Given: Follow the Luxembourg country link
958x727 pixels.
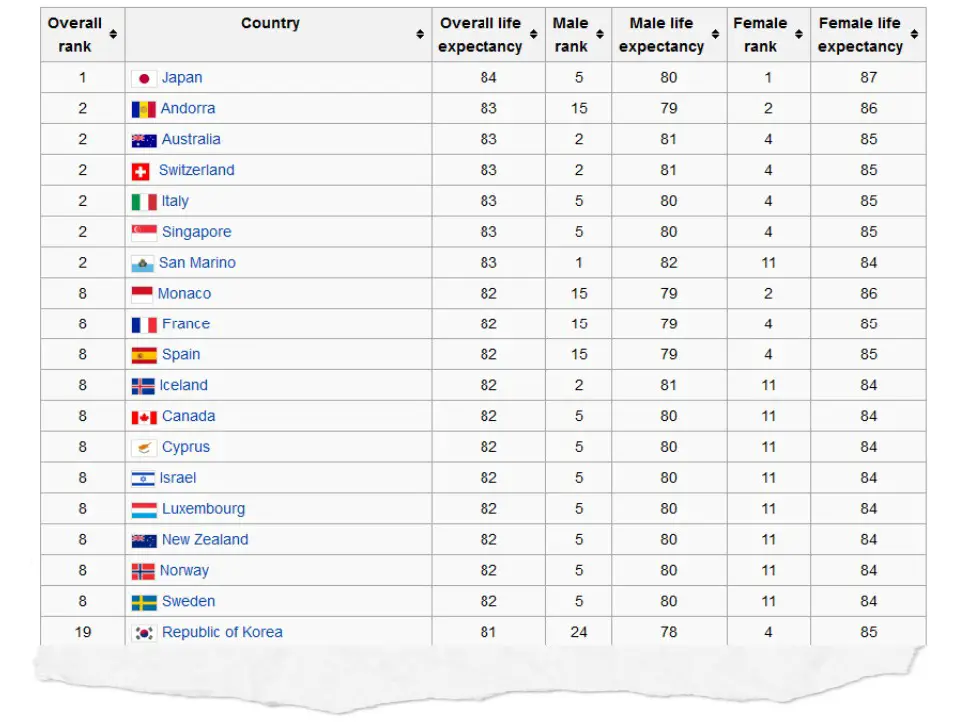Looking at the screenshot, I should [x=203, y=509].
